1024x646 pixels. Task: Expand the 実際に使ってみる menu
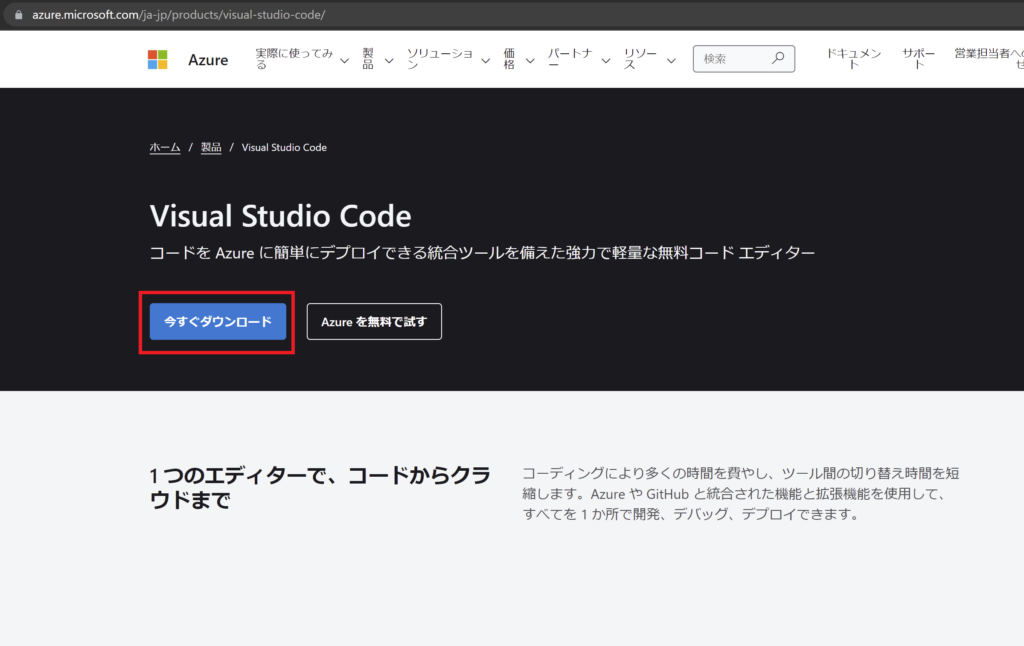(x=302, y=59)
